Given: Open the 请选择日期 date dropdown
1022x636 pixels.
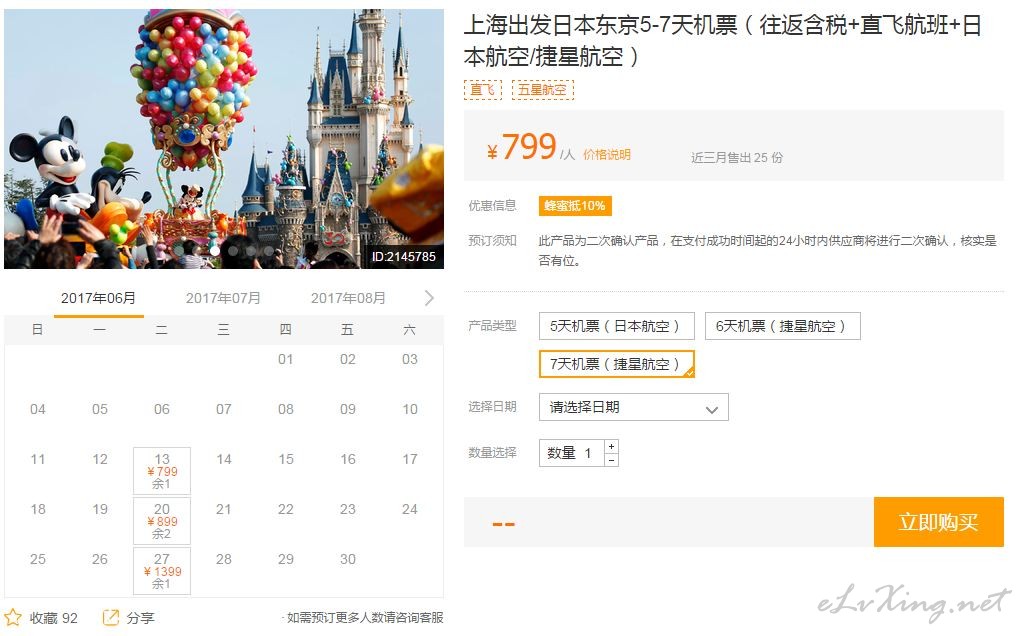Looking at the screenshot, I should (634, 407).
